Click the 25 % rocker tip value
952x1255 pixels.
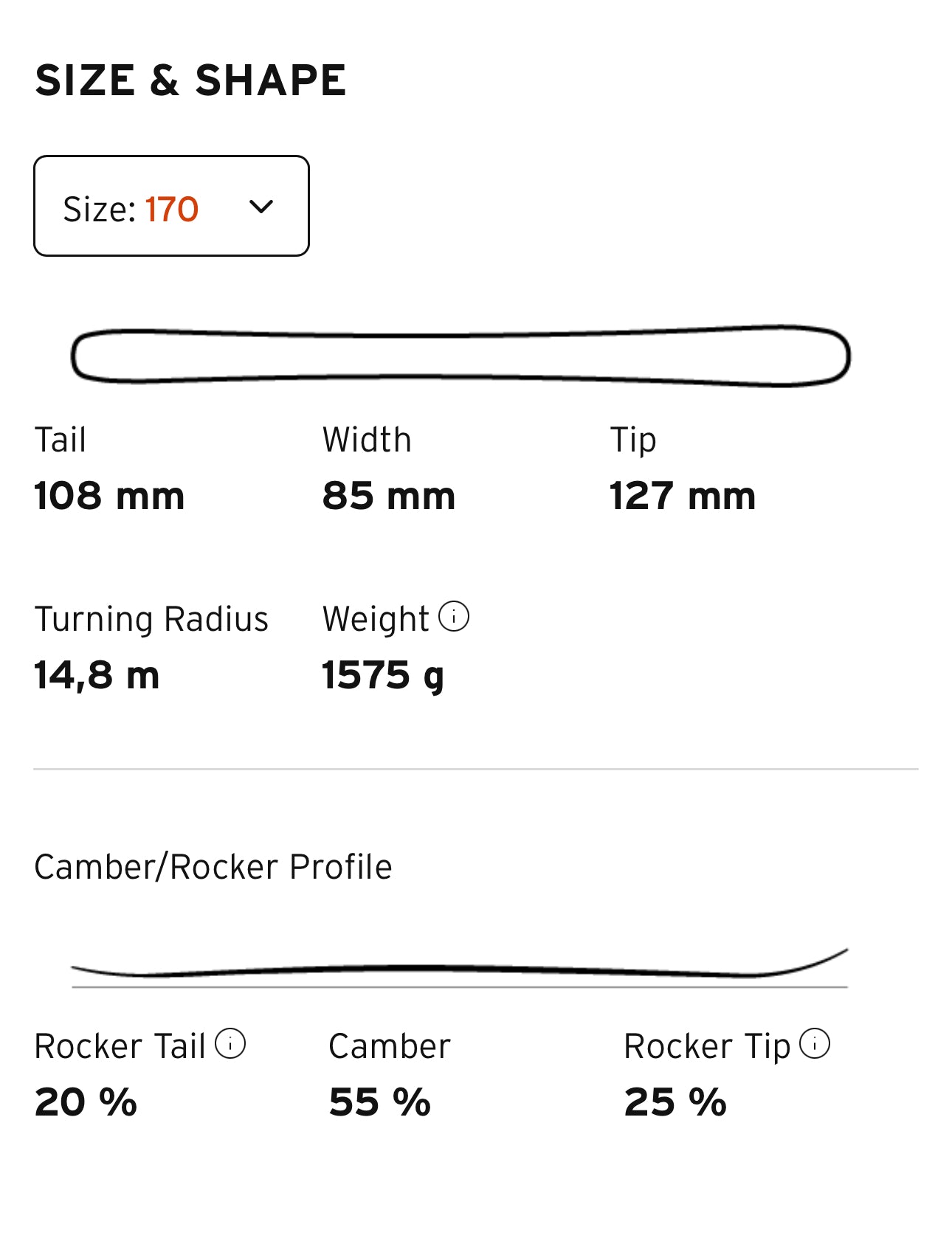click(675, 1102)
